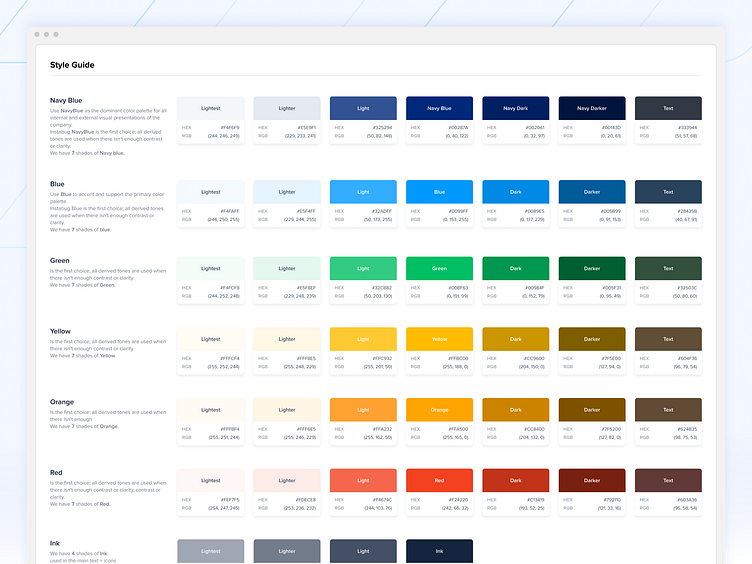The image size is (752, 564).
Task: Click the Green section heading on the left
Action: (x=61, y=260)
